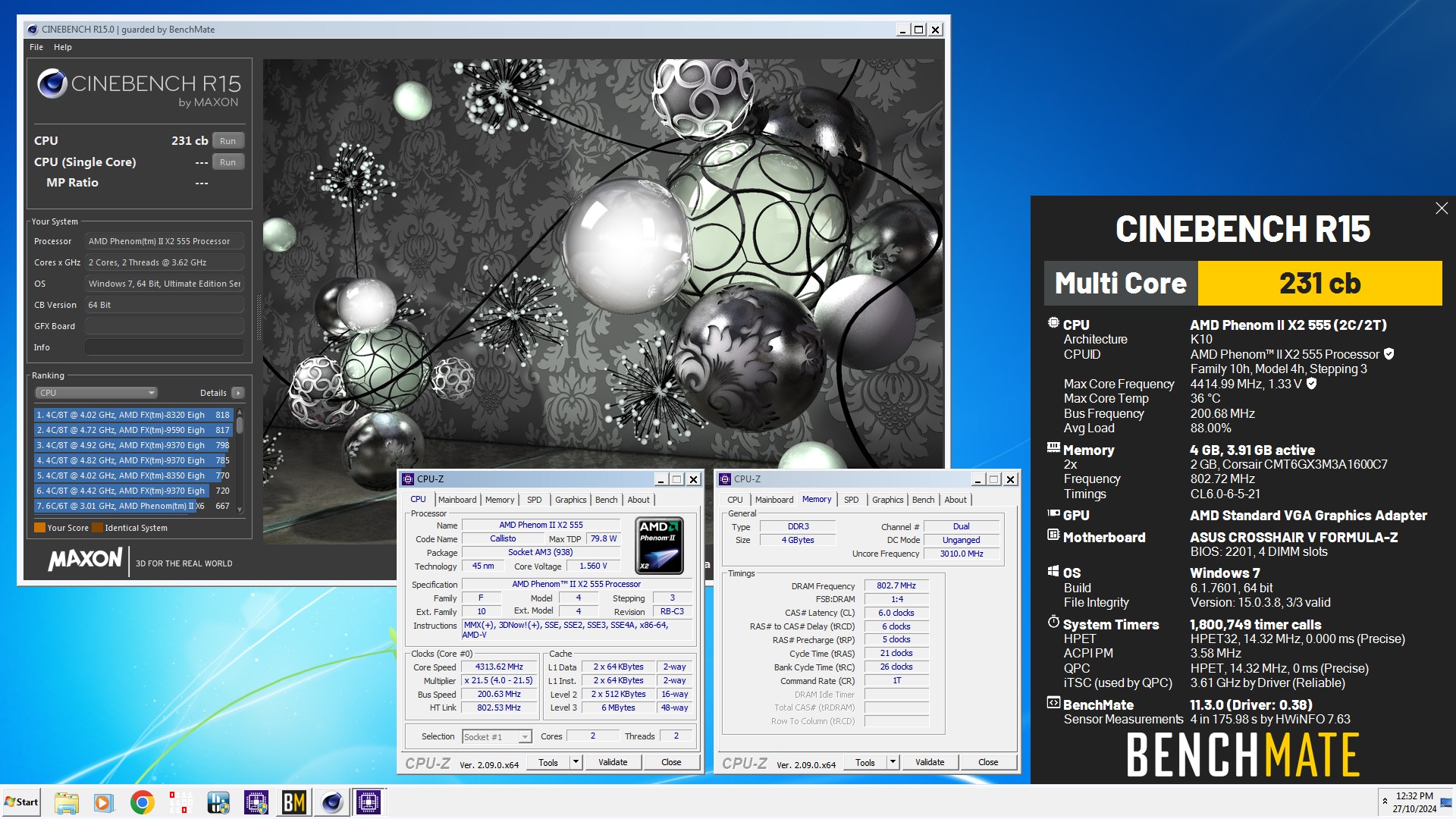Viewport: 1456px width, 819px height.
Task: Switch to CPU tab in right CPU-Z window
Action: tap(736, 500)
